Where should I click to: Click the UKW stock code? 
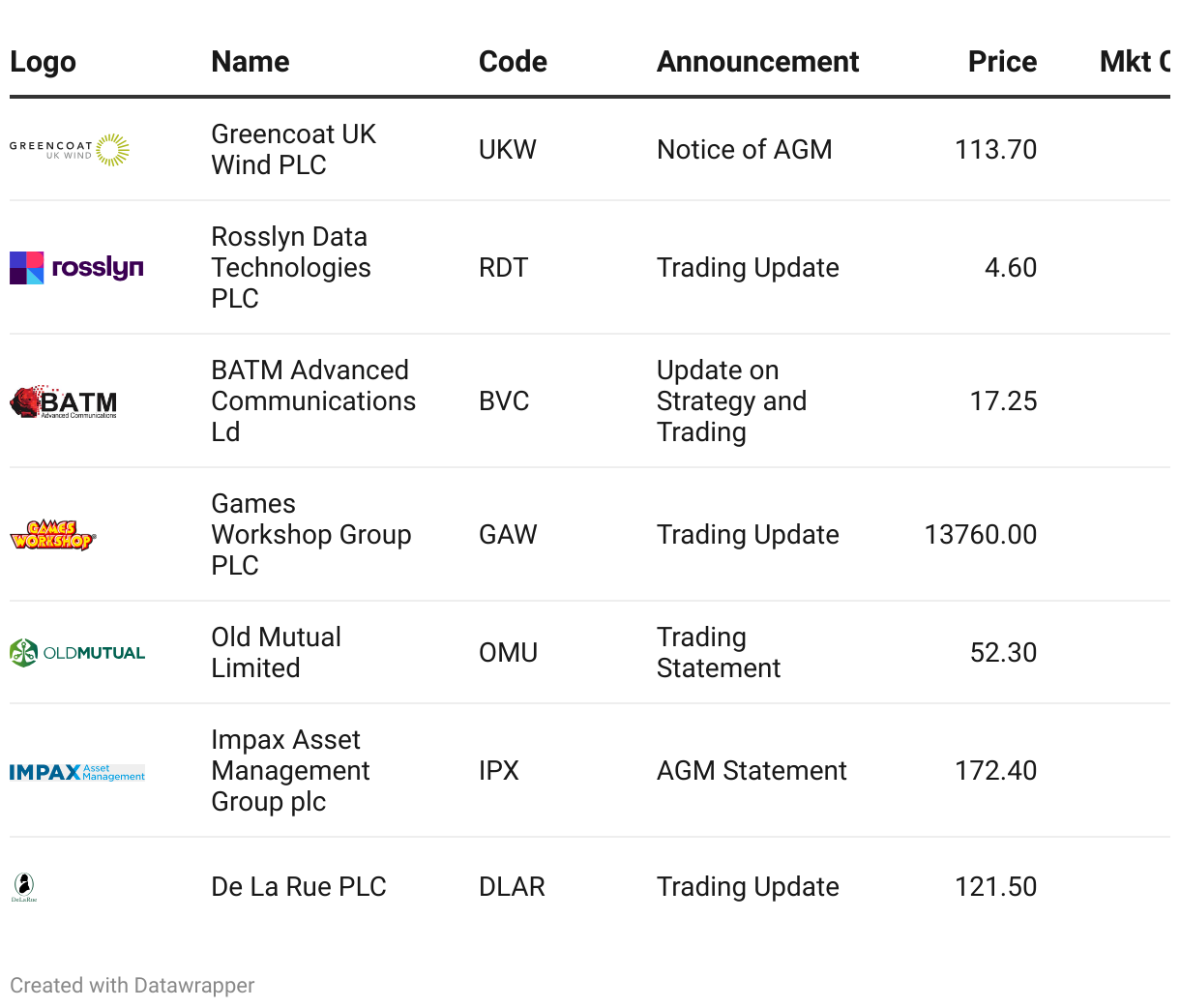(x=508, y=150)
